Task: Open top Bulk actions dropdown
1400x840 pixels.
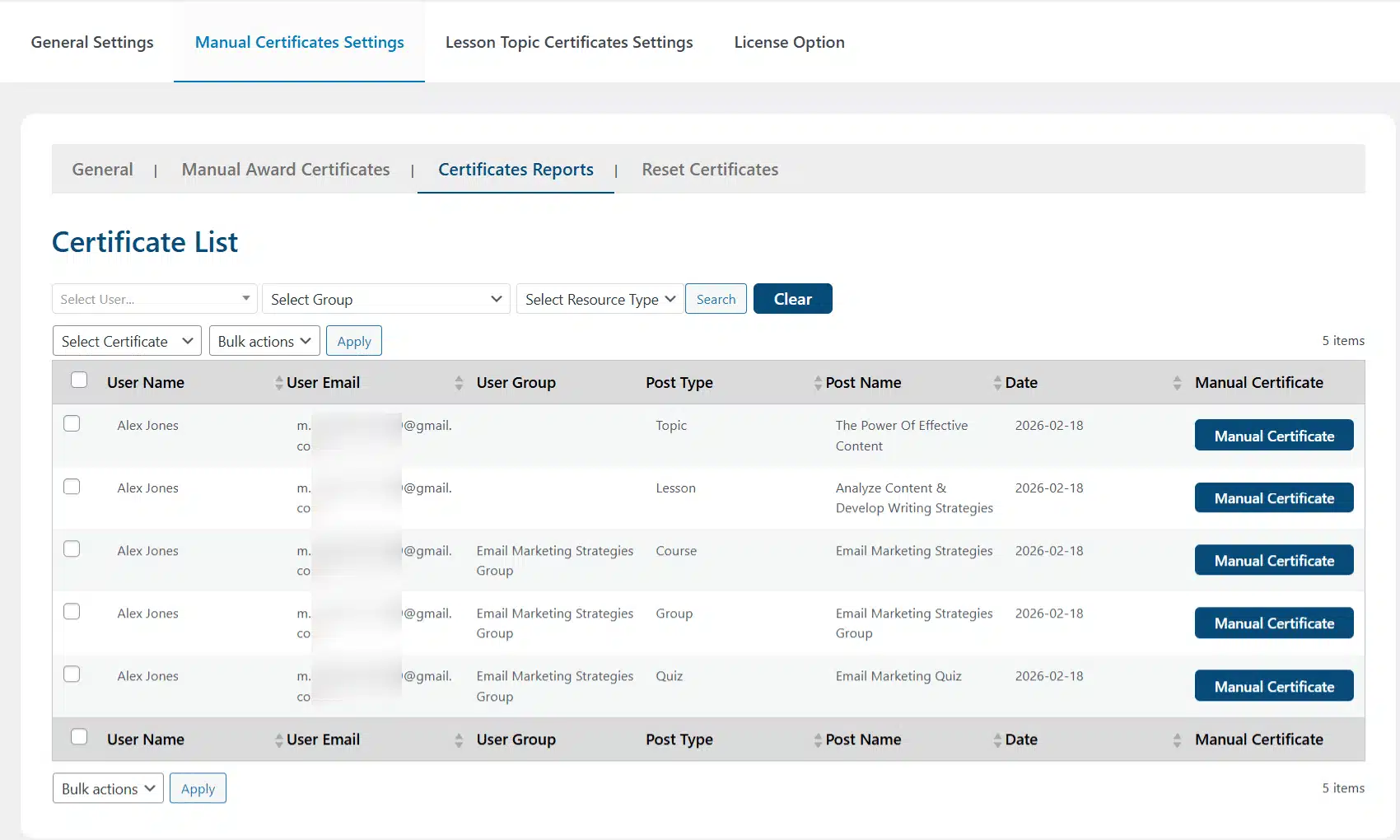Action: pyautogui.click(x=264, y=341)
